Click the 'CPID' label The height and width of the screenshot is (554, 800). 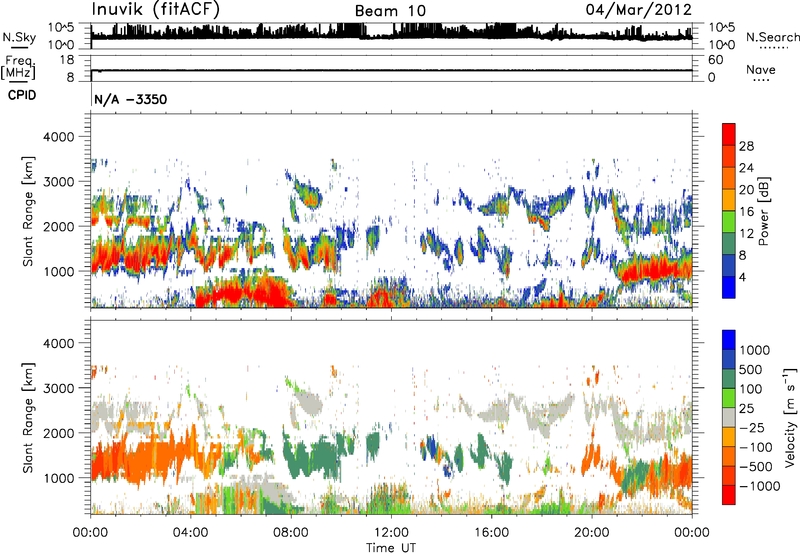pos(22,95)
